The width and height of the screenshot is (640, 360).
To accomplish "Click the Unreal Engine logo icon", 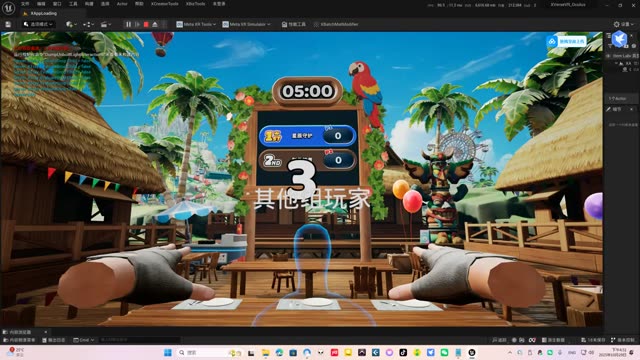I will [x=8, y=8].
